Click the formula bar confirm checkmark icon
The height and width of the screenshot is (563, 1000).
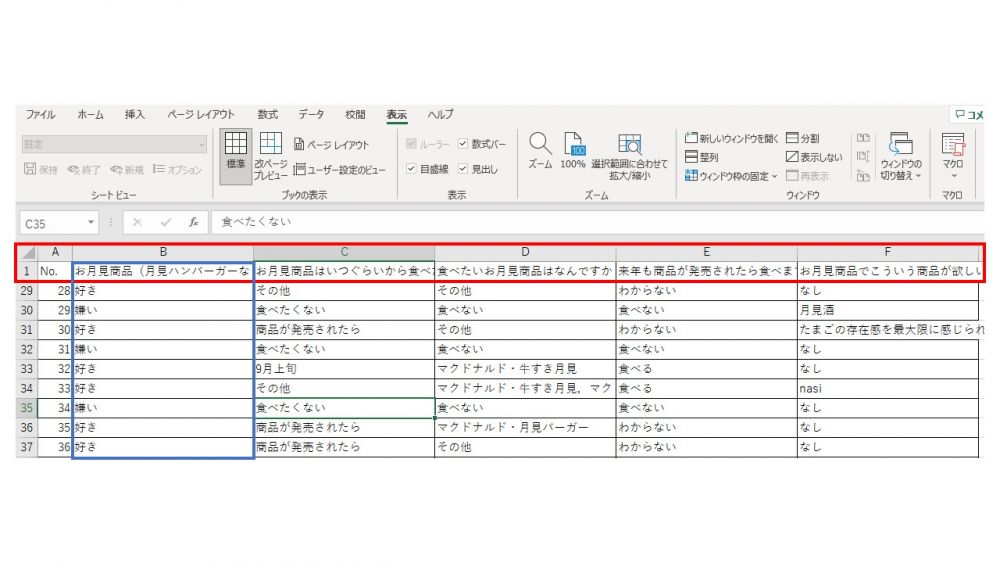point(166,222)
